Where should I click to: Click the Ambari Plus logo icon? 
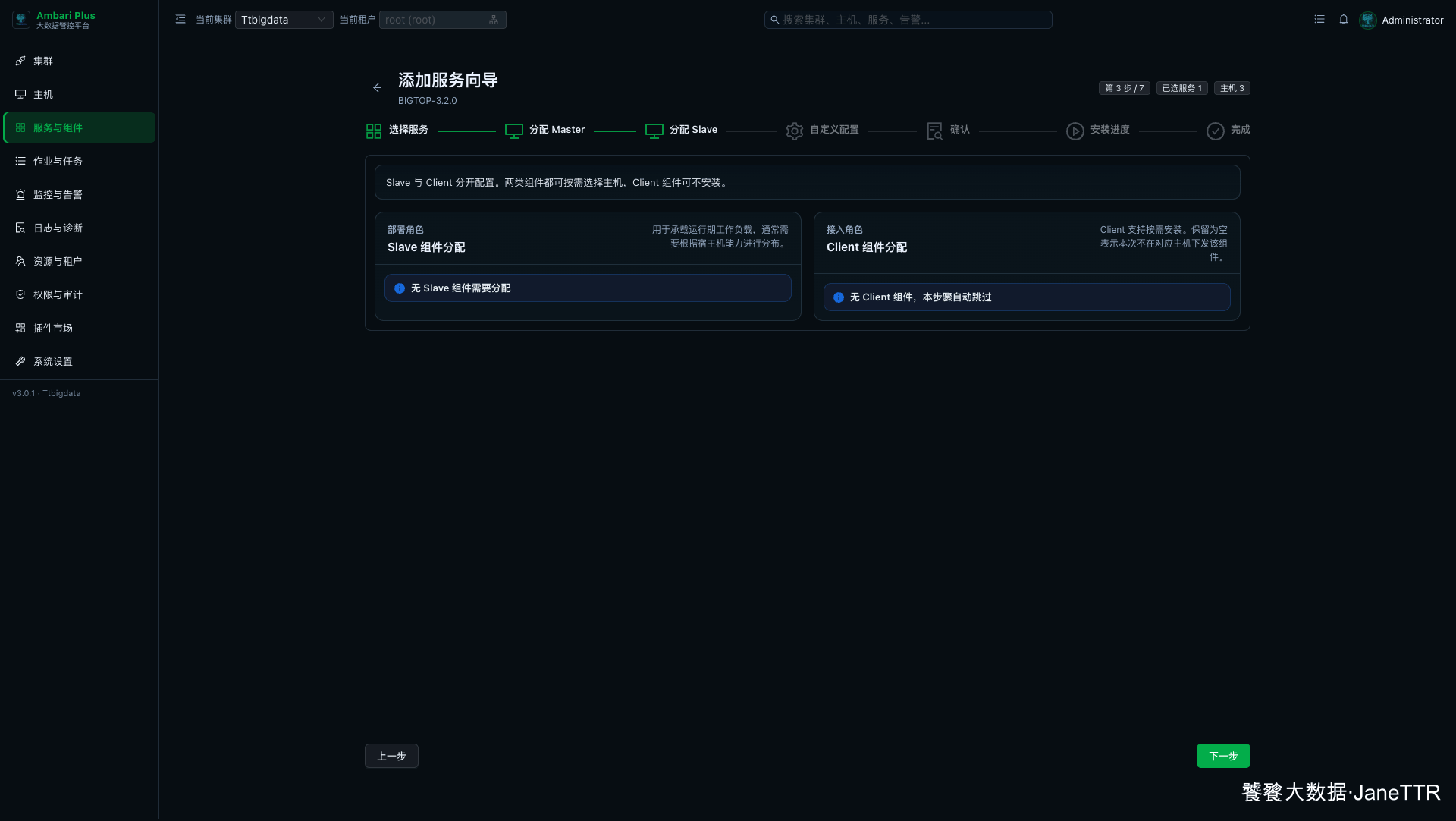[21, 20]
